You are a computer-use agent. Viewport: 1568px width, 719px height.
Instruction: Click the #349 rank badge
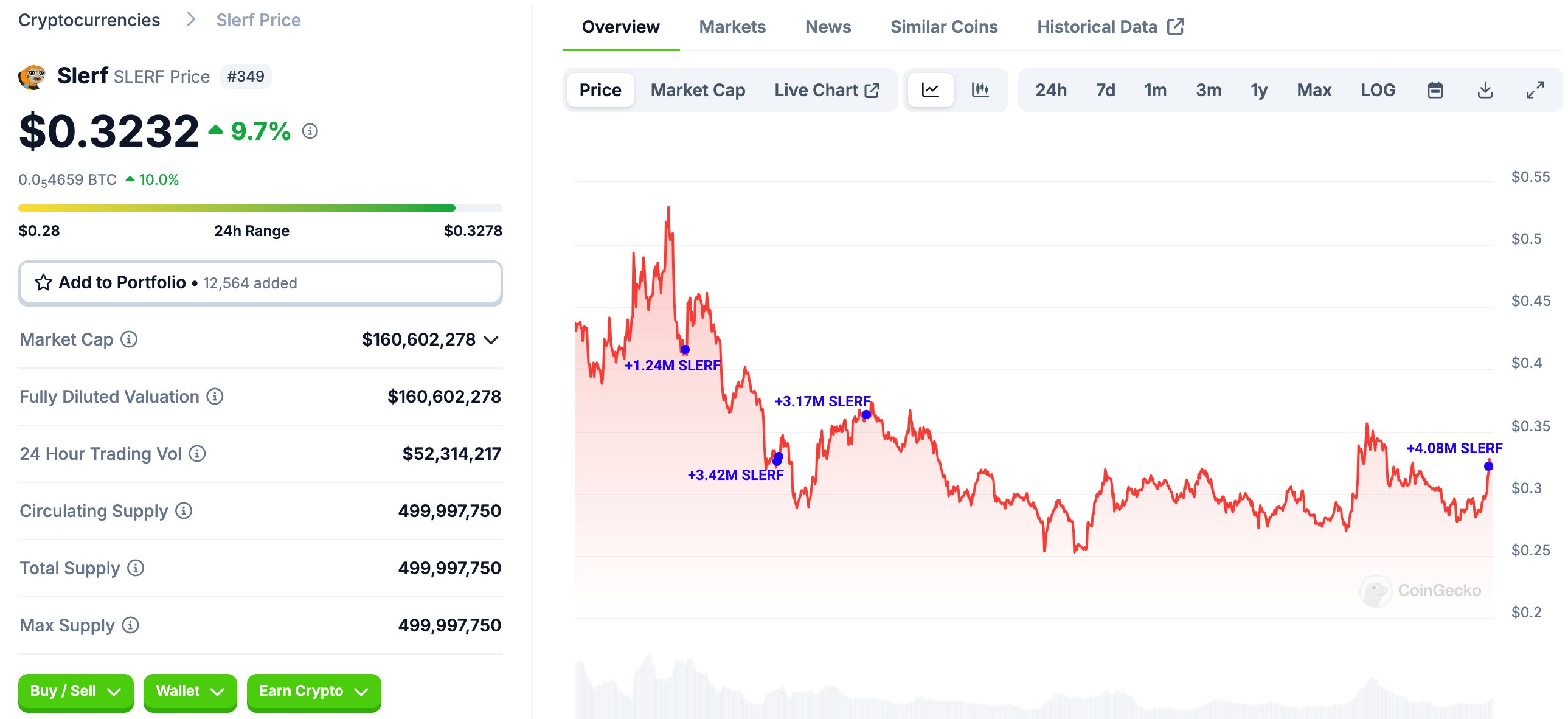[x=245, y=77]
